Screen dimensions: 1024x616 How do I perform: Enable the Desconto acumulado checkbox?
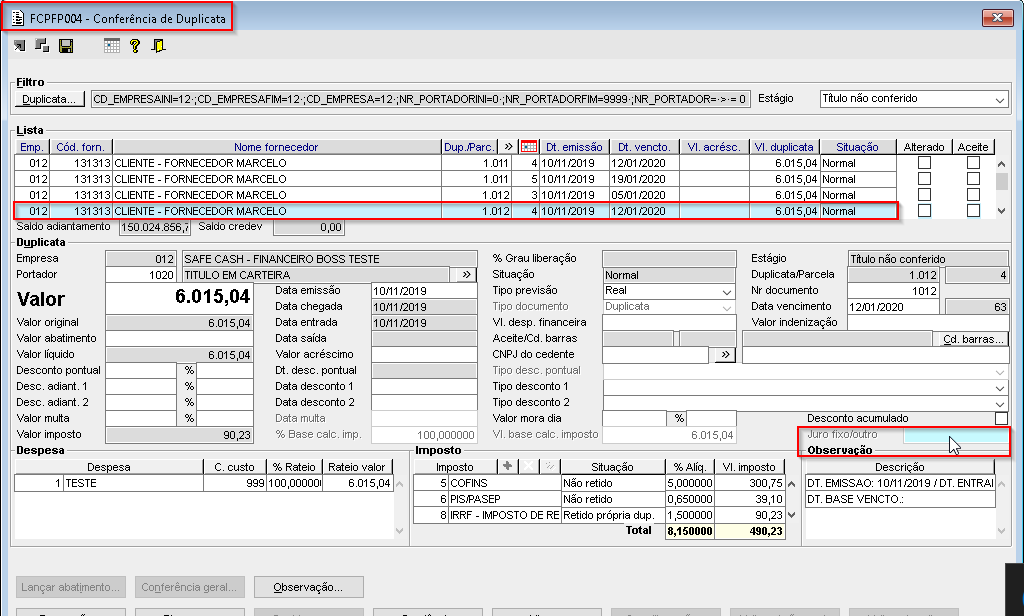click(x=1001, y=418)
